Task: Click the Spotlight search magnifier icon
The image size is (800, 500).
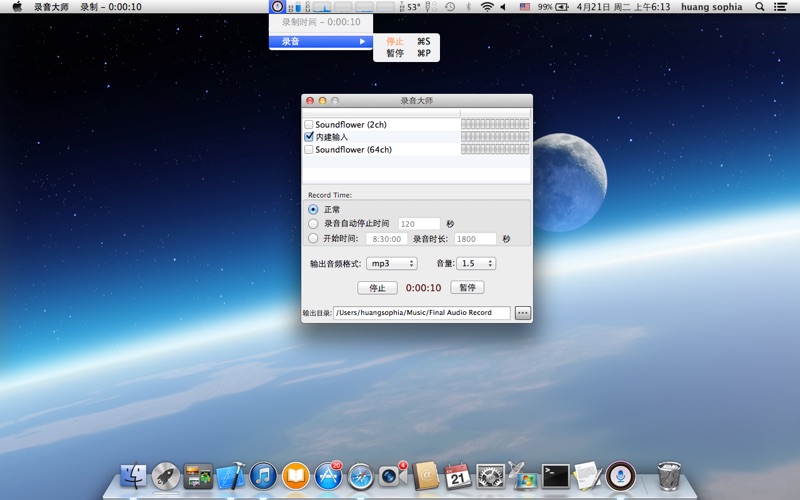Action: [760, 7]
